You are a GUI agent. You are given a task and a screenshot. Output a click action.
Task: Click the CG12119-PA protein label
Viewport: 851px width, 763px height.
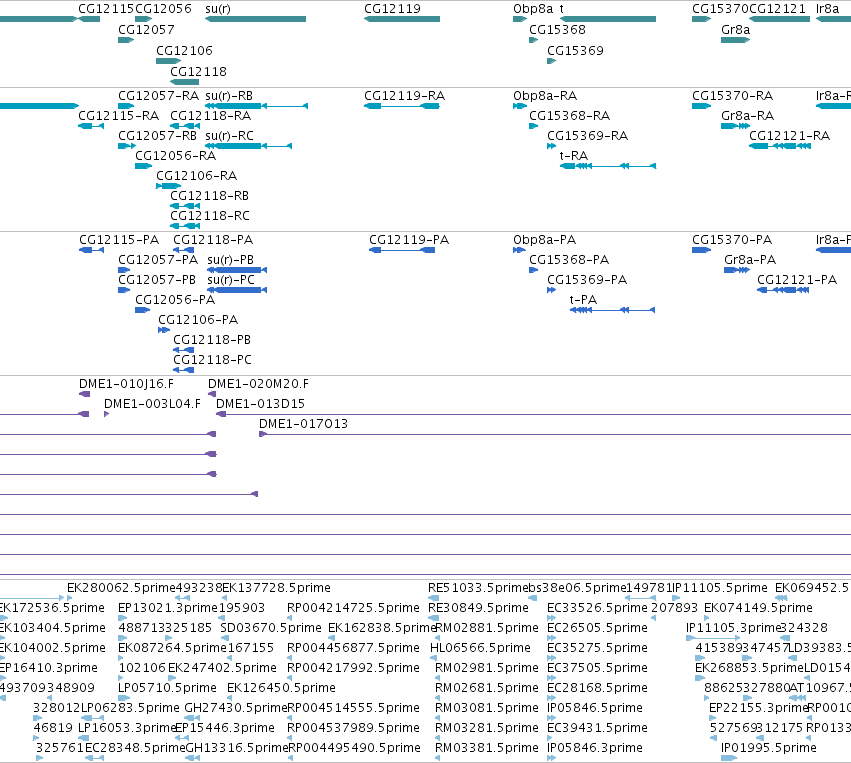409,240
